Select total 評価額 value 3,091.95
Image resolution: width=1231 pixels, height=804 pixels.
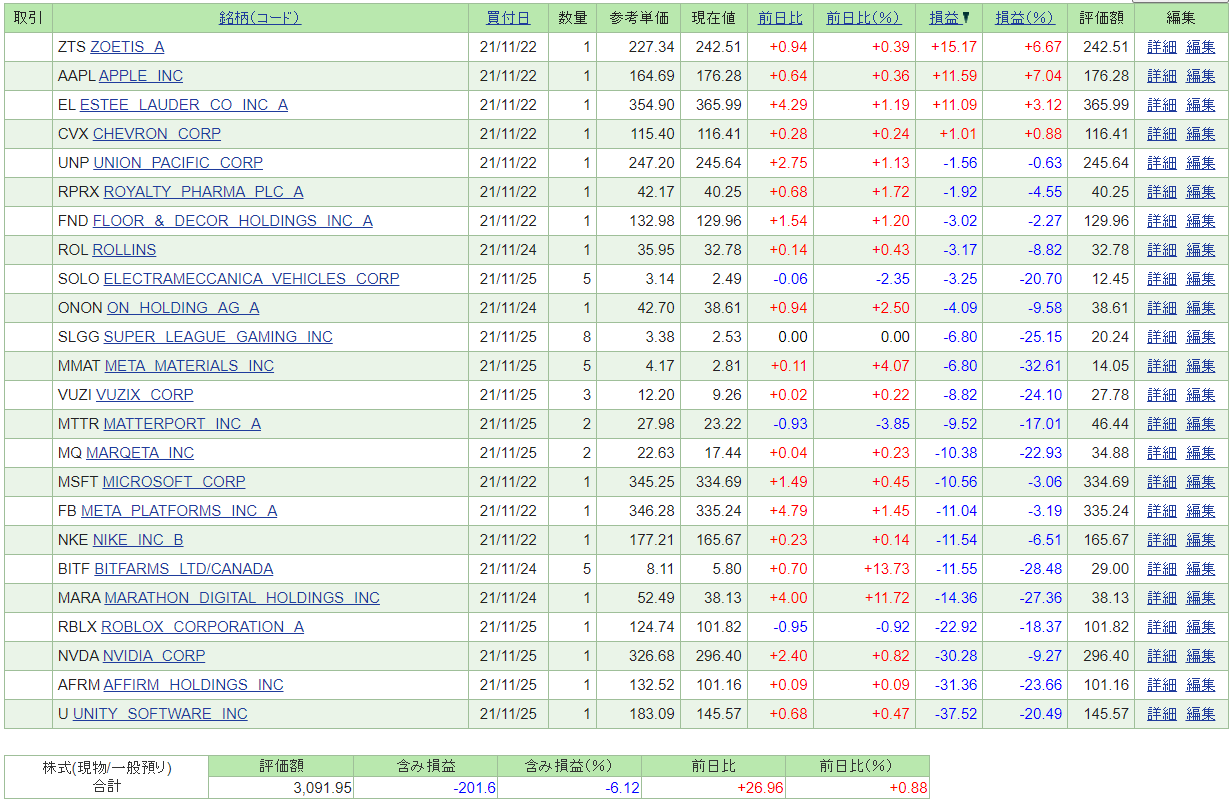tap(322, 788)
